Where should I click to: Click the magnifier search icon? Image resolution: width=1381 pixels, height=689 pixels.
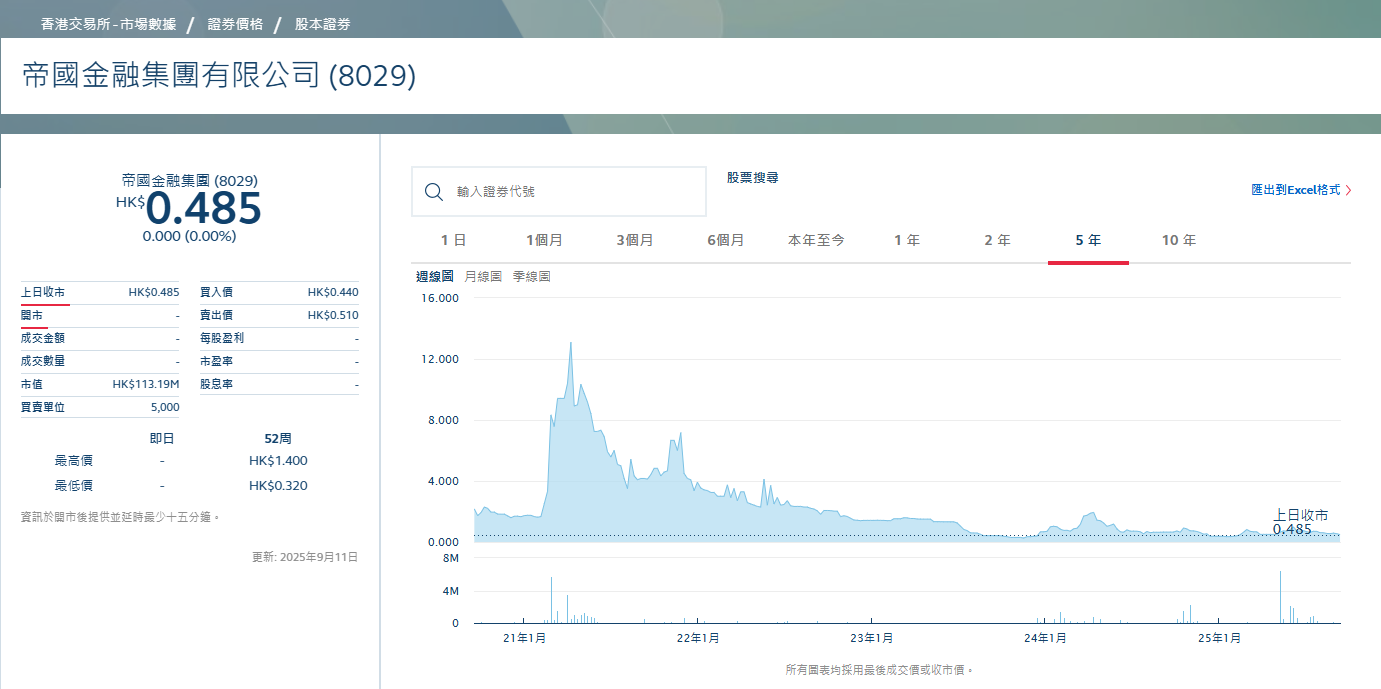pyautogui.click(x=434, y=192)
